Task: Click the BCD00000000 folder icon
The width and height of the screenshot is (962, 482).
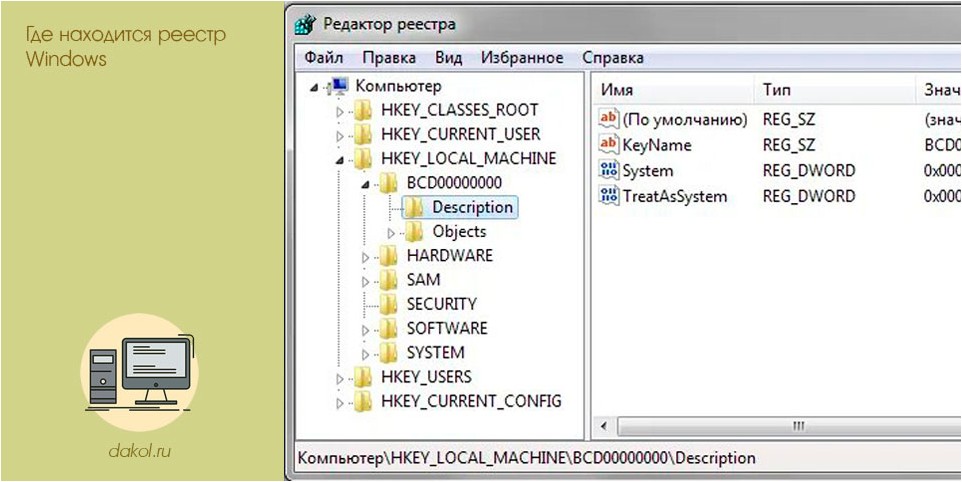Action: point(388,183)
